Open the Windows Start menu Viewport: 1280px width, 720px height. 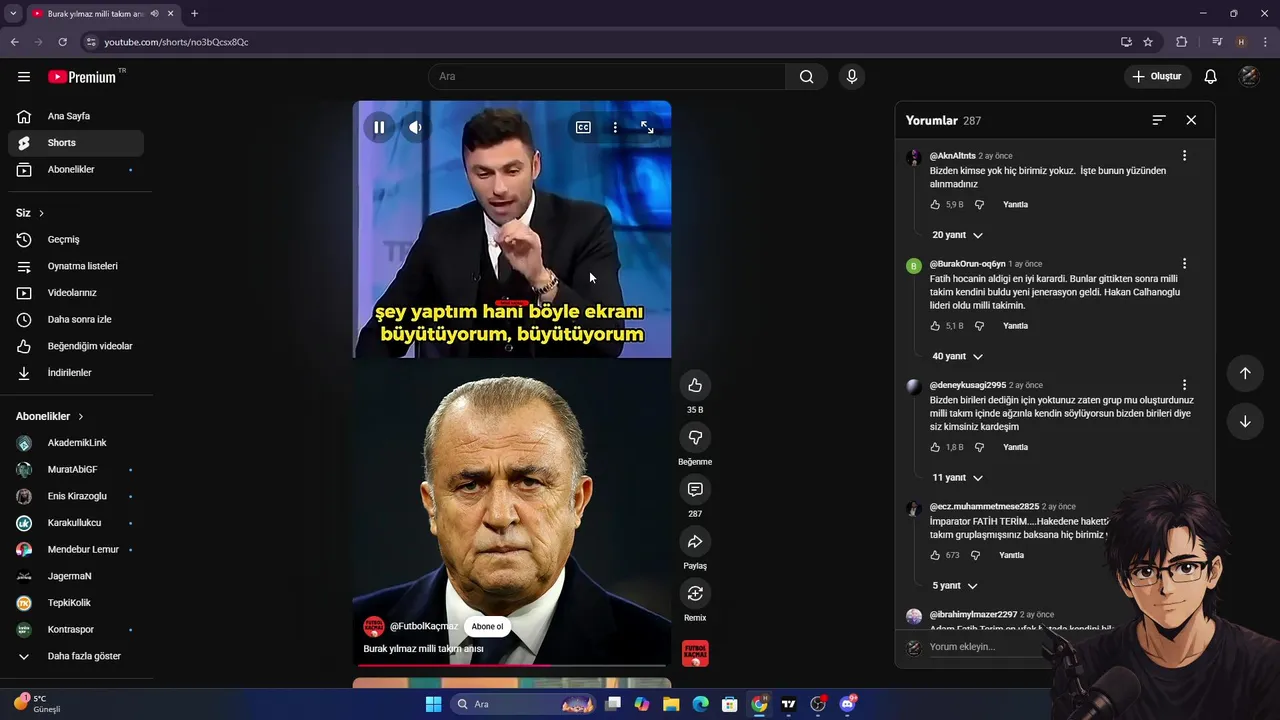click(433, 704)
